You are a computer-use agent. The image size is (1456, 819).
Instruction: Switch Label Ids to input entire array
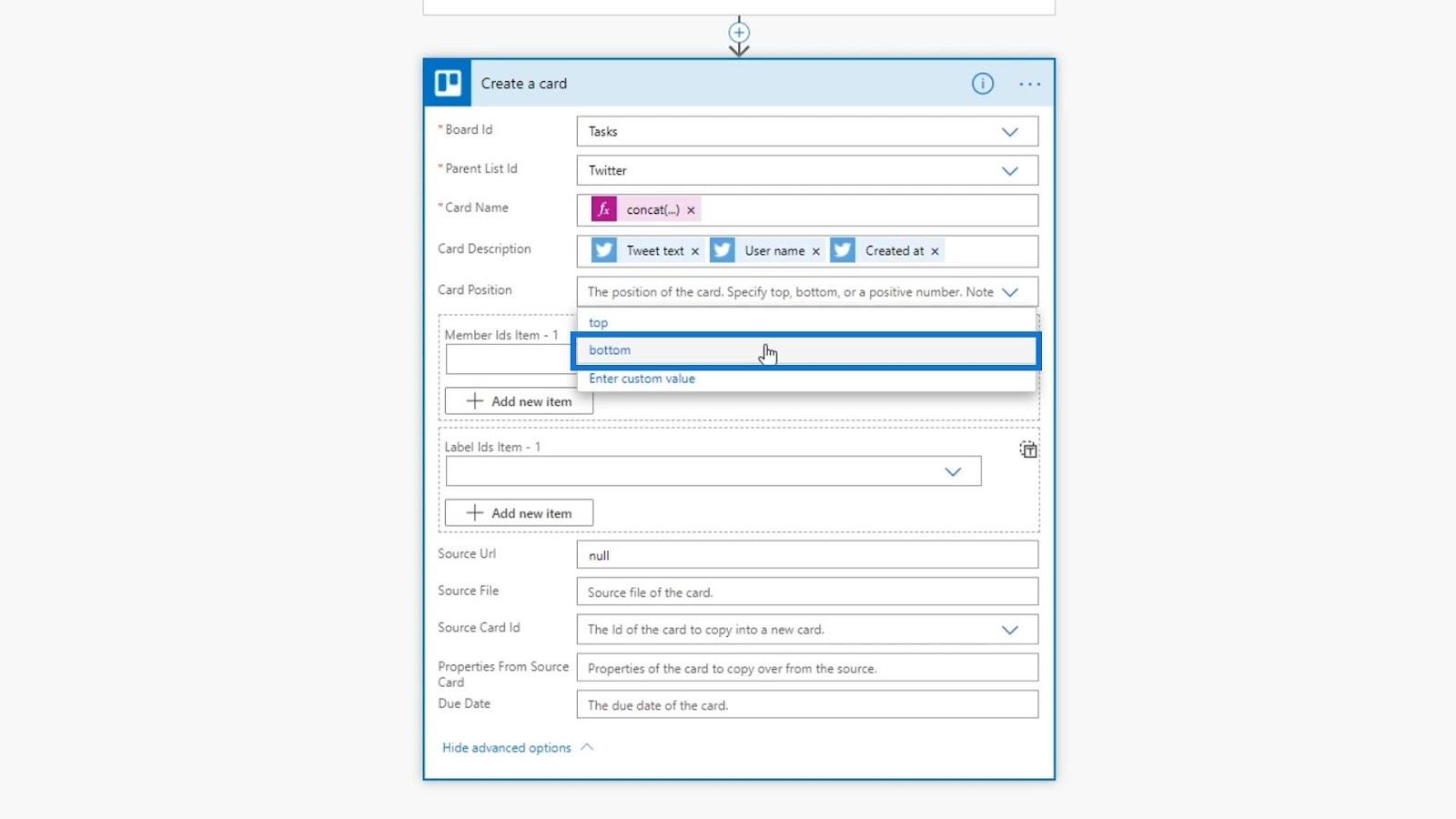pyautogui.click(x=1027, y=450)
